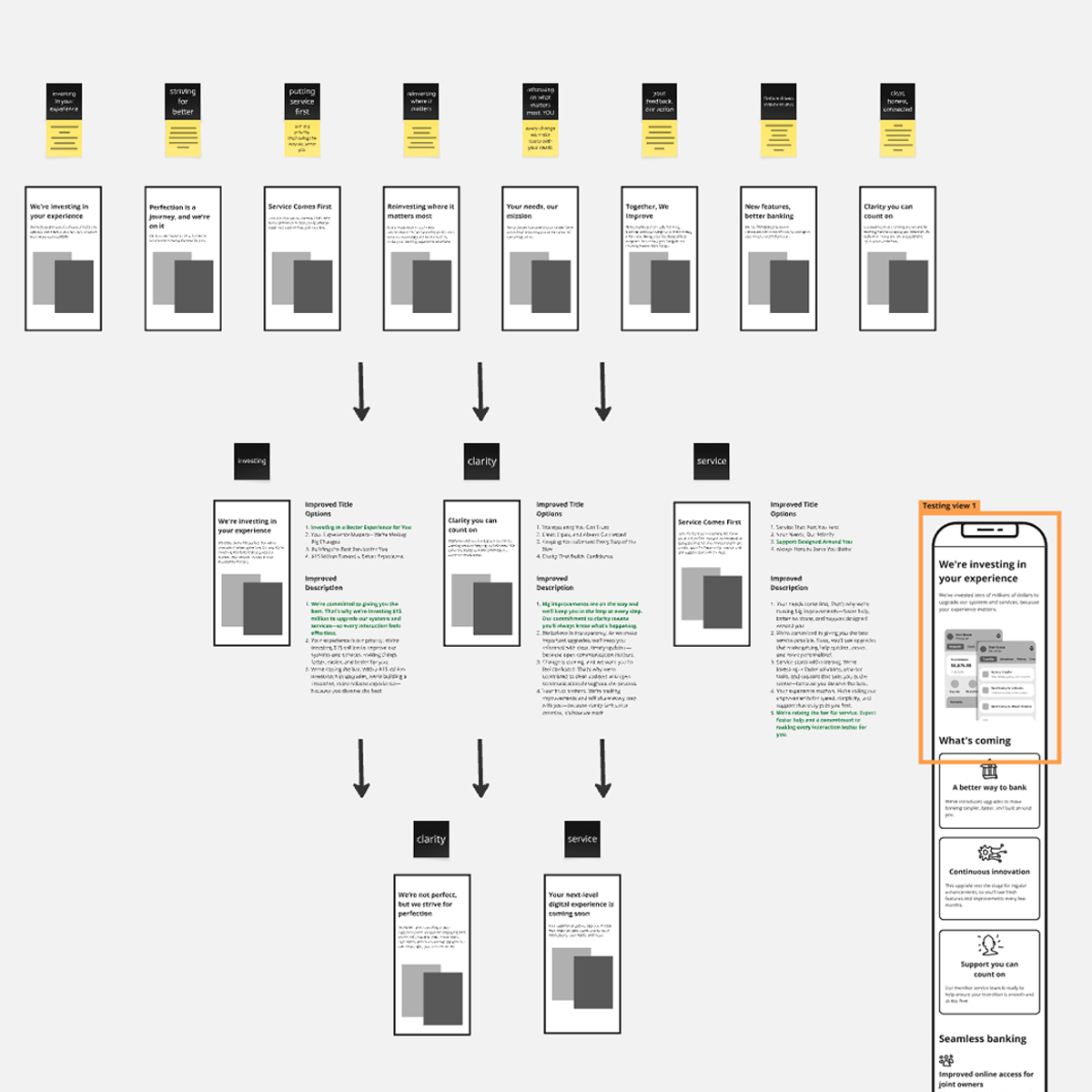
Task: Click the green 'Support Designed Around You' title option
Action: (814, 541)
